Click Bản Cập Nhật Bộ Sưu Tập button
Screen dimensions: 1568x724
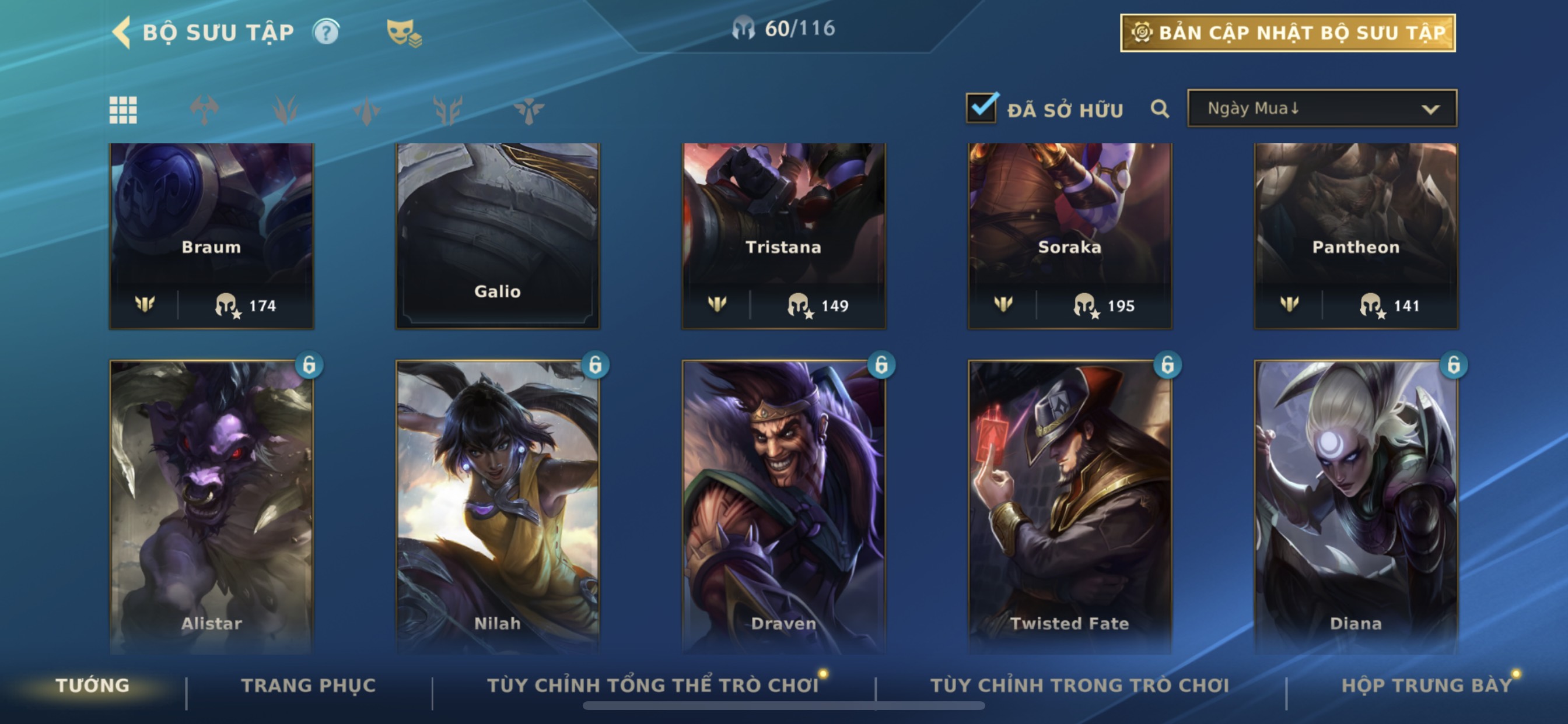coord(1287,33)
